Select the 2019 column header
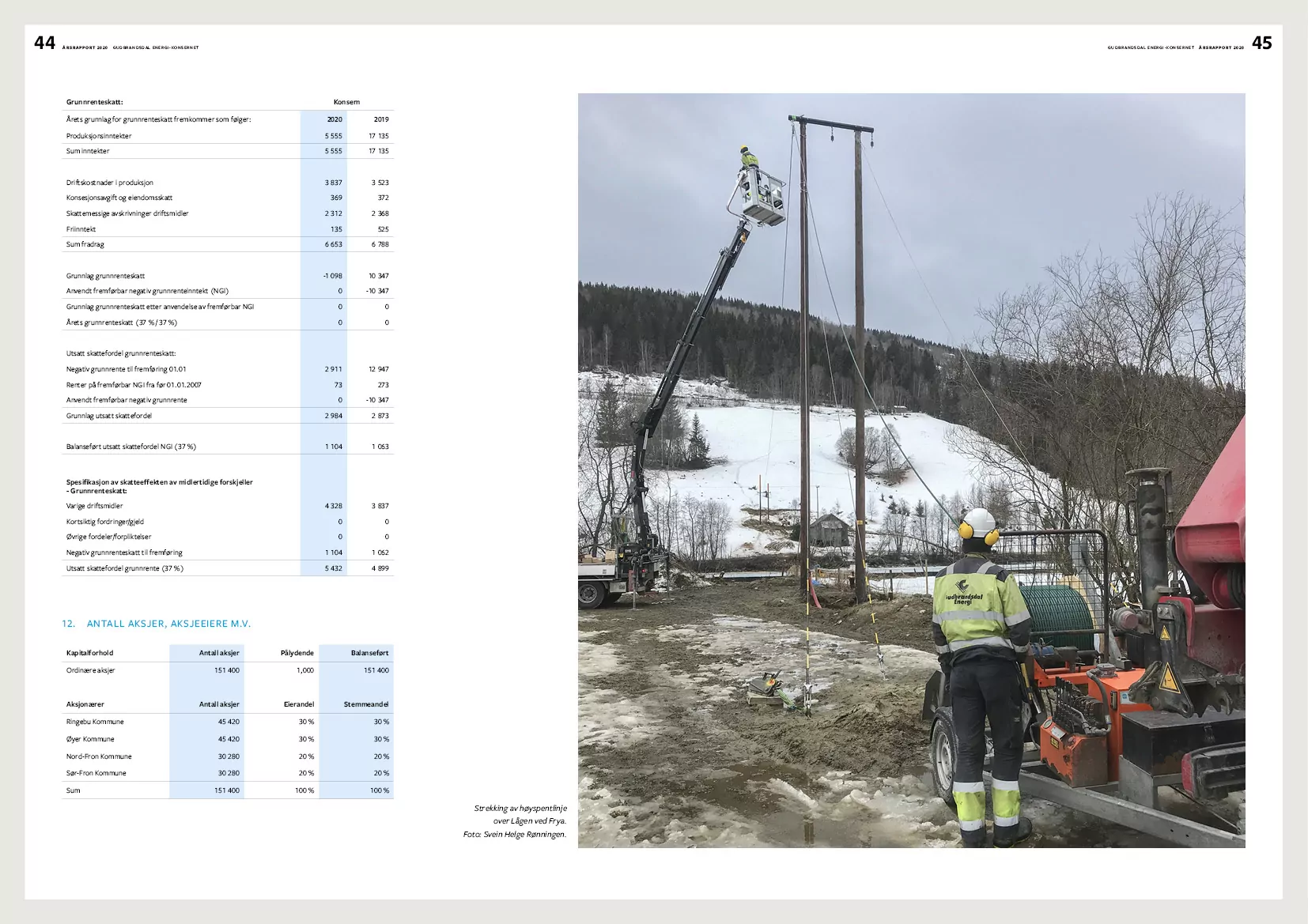 tap(381, 119)
